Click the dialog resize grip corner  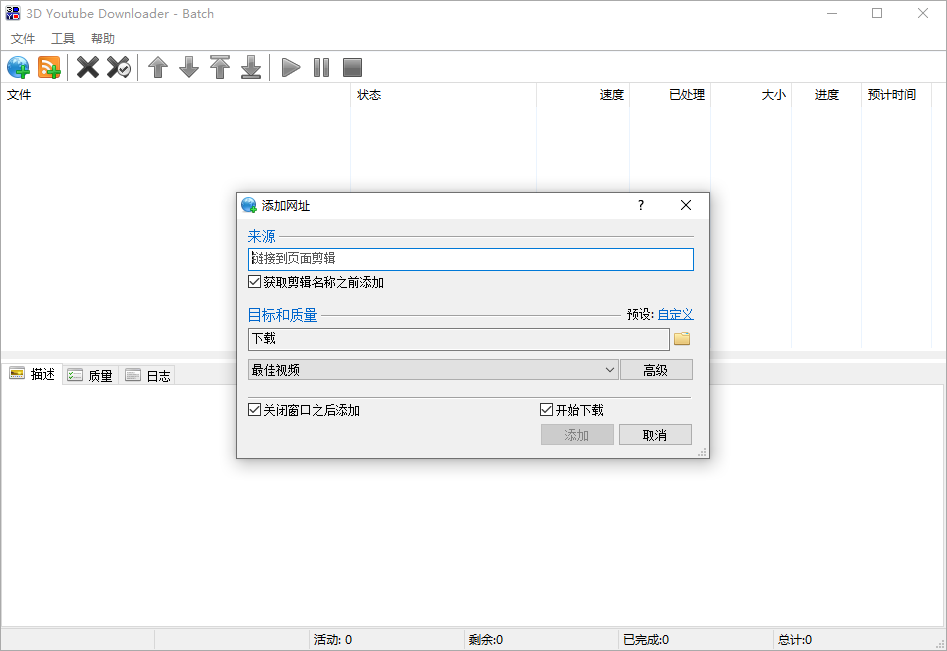click(702, 452)
